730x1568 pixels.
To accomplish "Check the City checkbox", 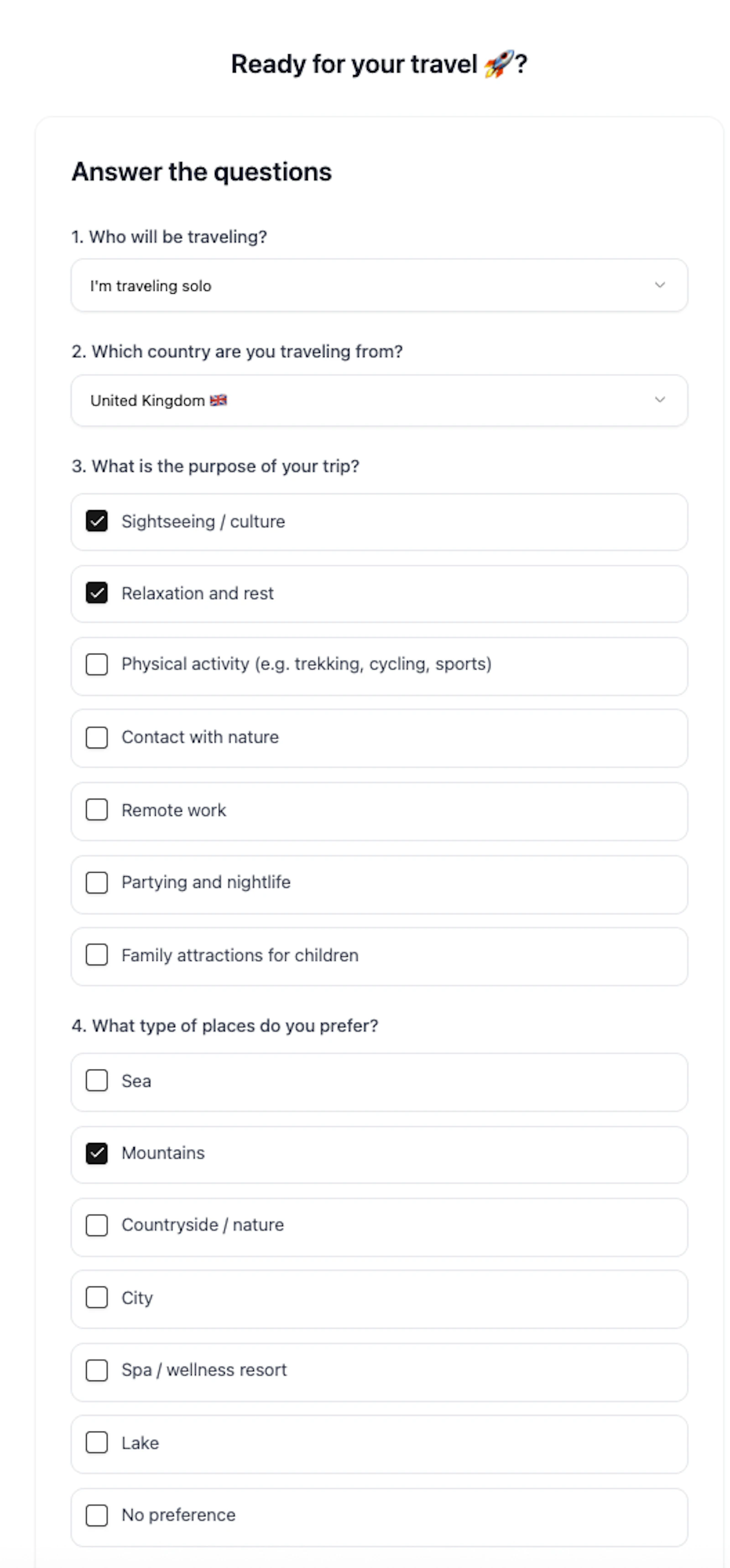I will click(97, 1298).
